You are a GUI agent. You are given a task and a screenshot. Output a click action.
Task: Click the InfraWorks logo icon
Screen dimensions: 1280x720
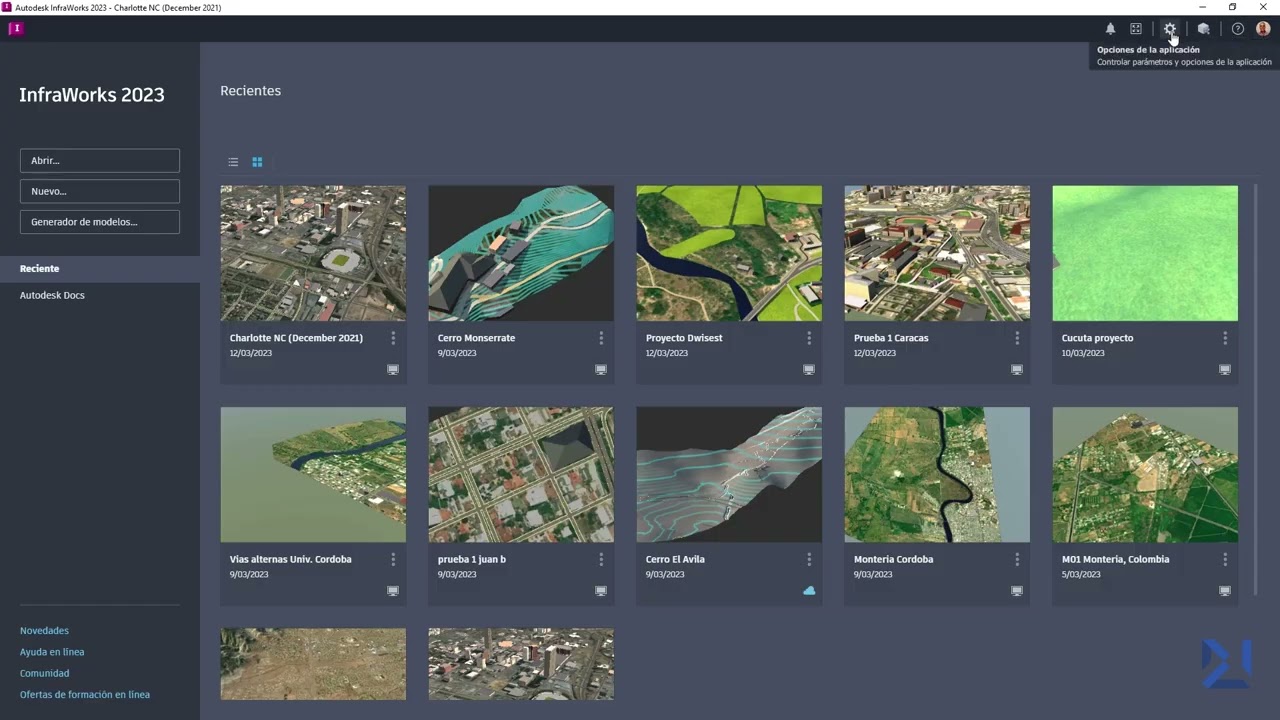click(15, 28)
